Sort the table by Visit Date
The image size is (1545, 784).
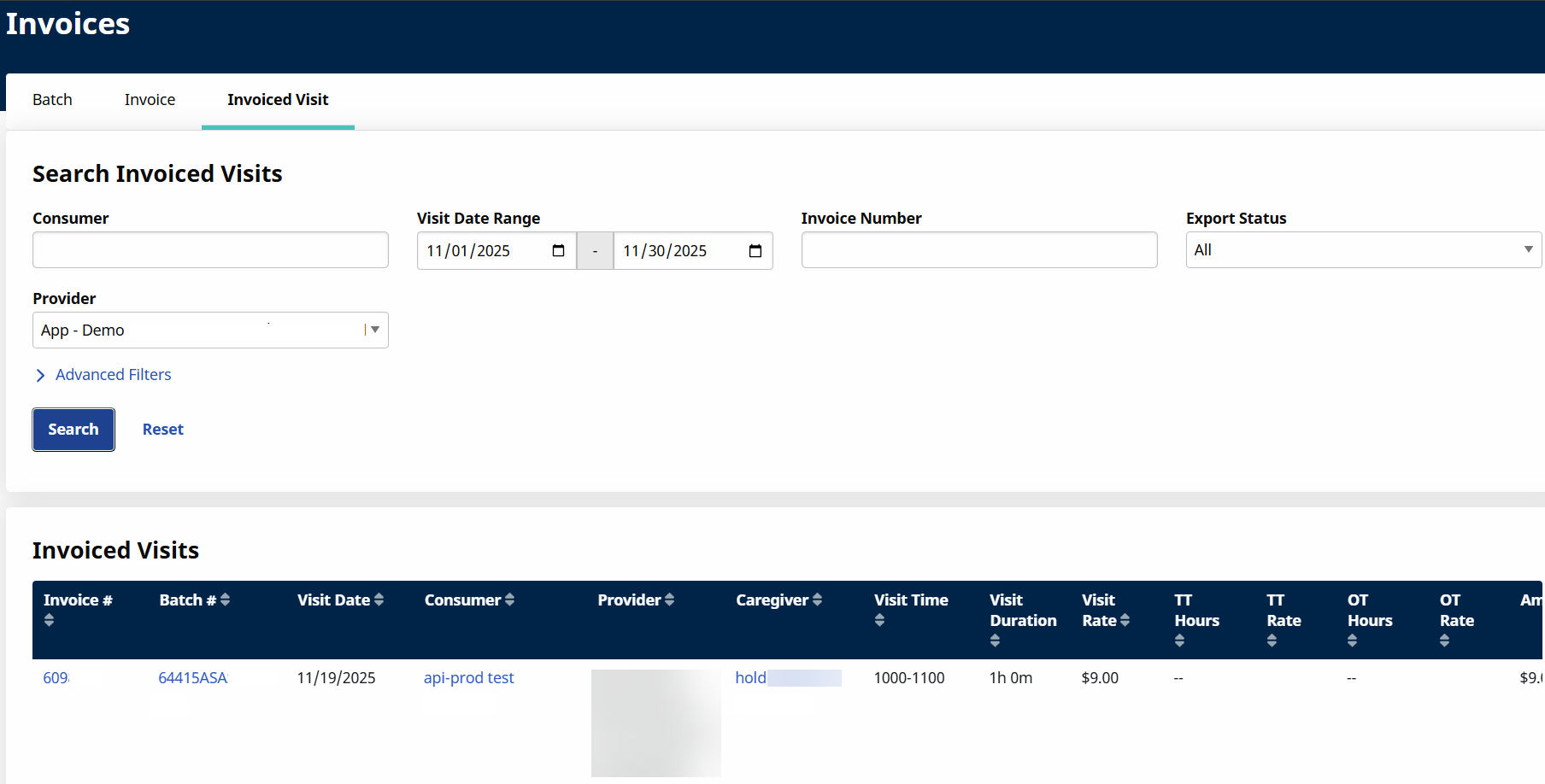(x=379, y=600)
